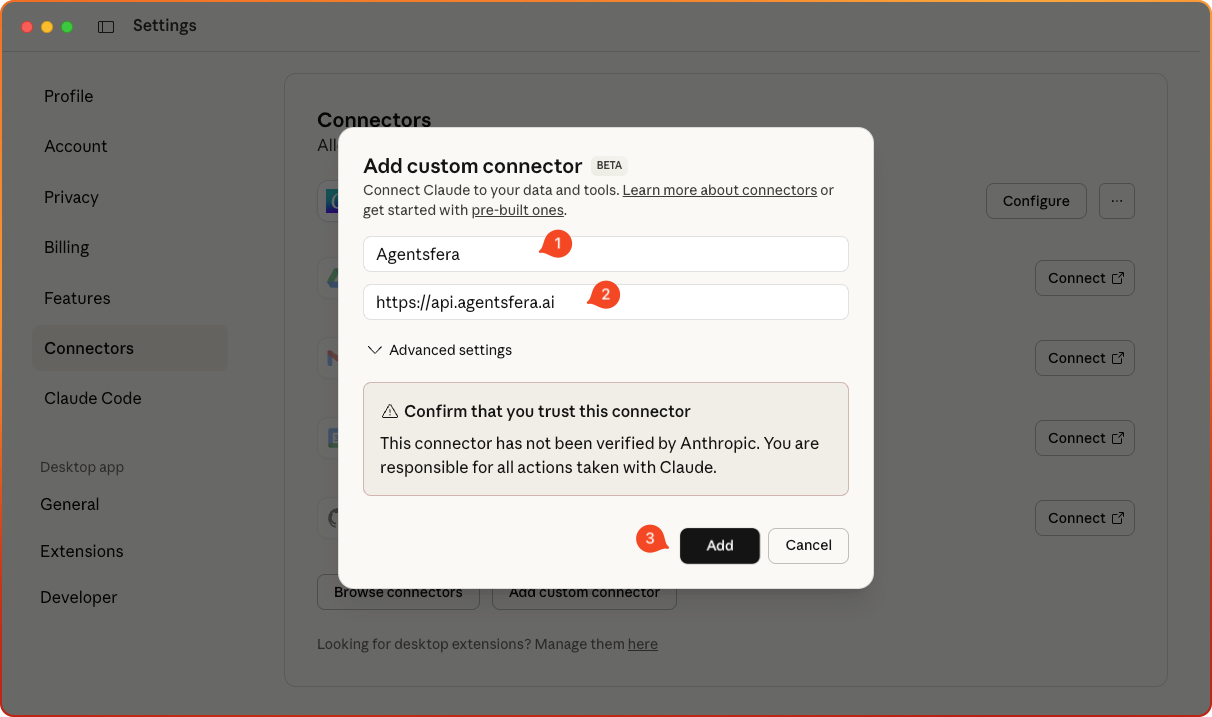Screen dimensions: 1212x717
Task: Click the red step 2 marker
Action: pyautogui.click(x=605, y=294)
